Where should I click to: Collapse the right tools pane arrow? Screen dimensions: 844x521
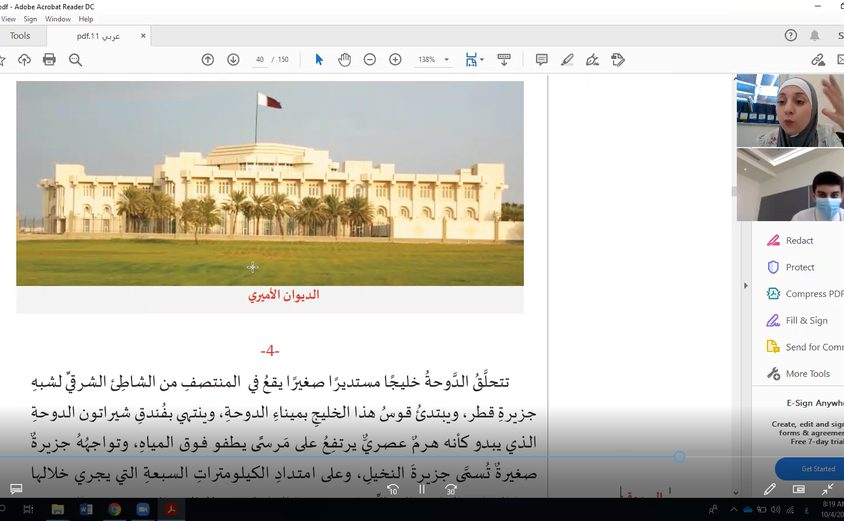click(x=745, y=285)
